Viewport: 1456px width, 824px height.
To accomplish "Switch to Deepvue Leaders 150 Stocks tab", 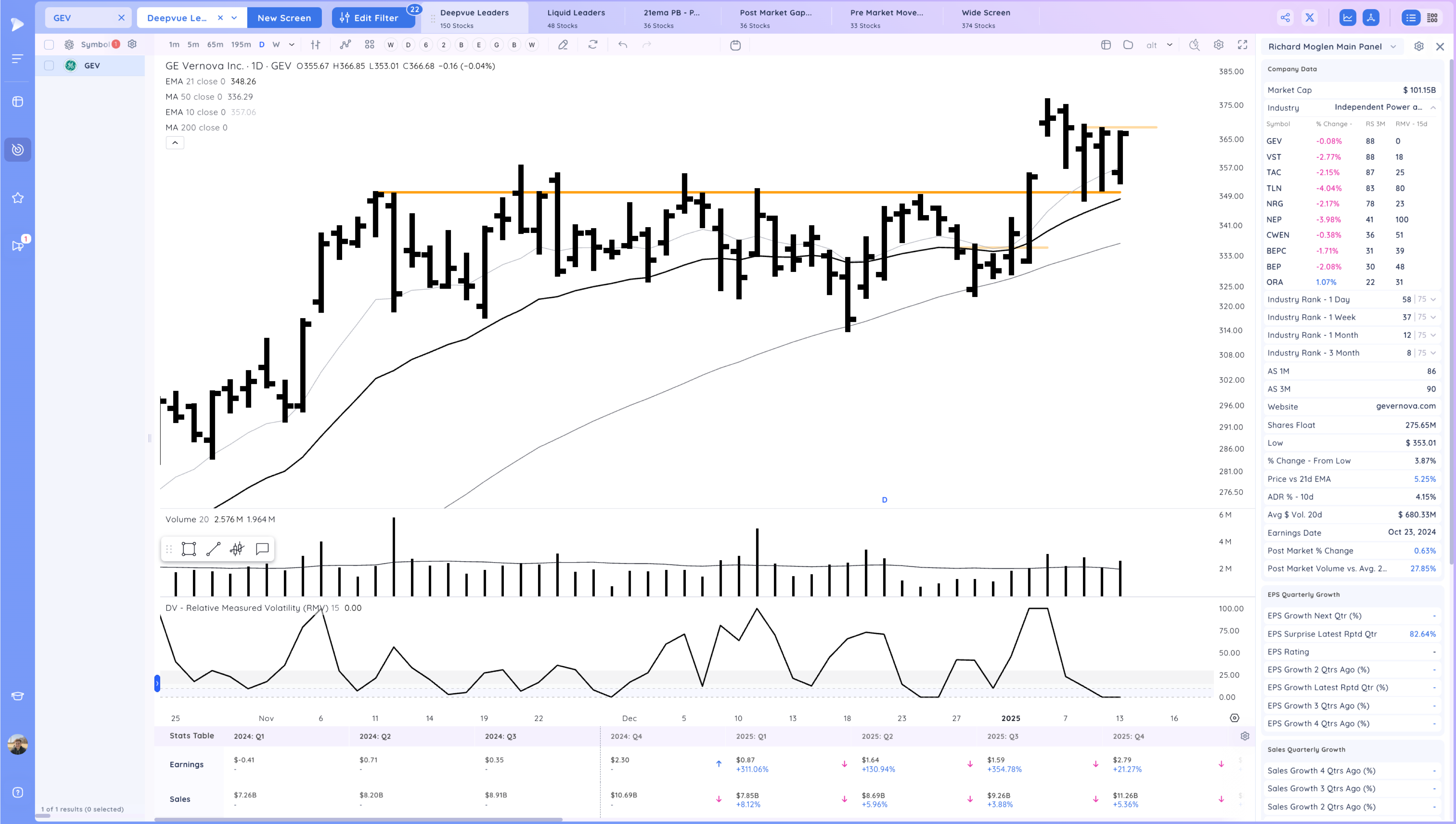I will (x=474, y=18).
